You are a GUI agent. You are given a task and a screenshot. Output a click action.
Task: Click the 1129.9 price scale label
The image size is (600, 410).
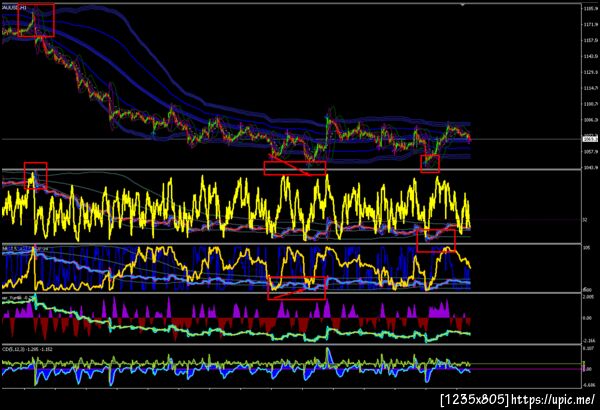(591, 72)
